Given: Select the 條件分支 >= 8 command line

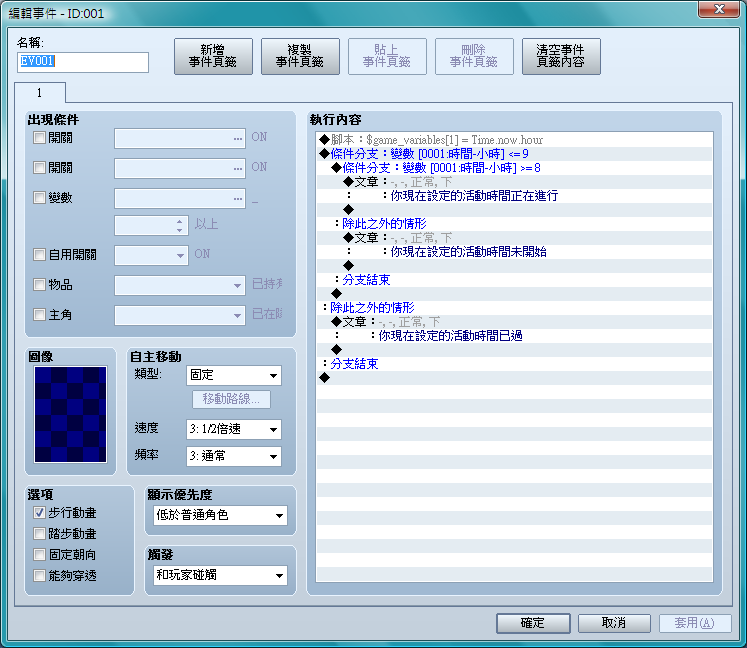Looking at the screenshot, I should click(x=515, y=168).
